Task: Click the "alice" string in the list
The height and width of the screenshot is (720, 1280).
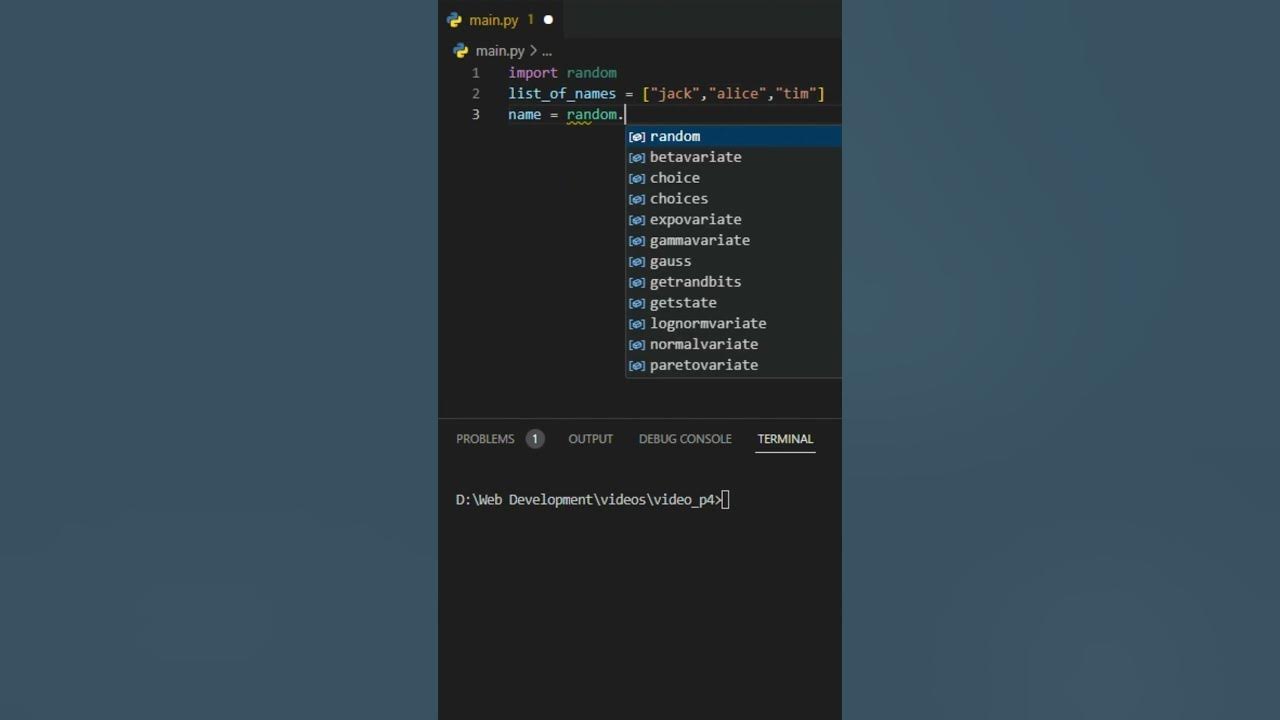Action: (x=738, y=94)
